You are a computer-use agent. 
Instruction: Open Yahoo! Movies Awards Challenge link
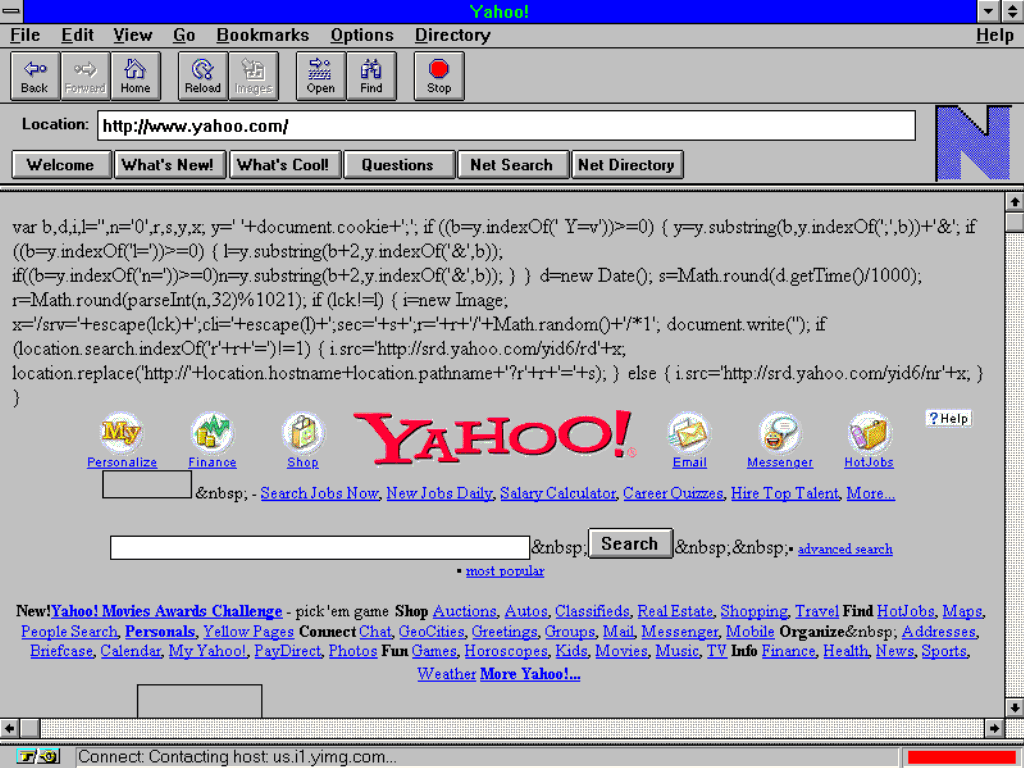click(167, 611)
